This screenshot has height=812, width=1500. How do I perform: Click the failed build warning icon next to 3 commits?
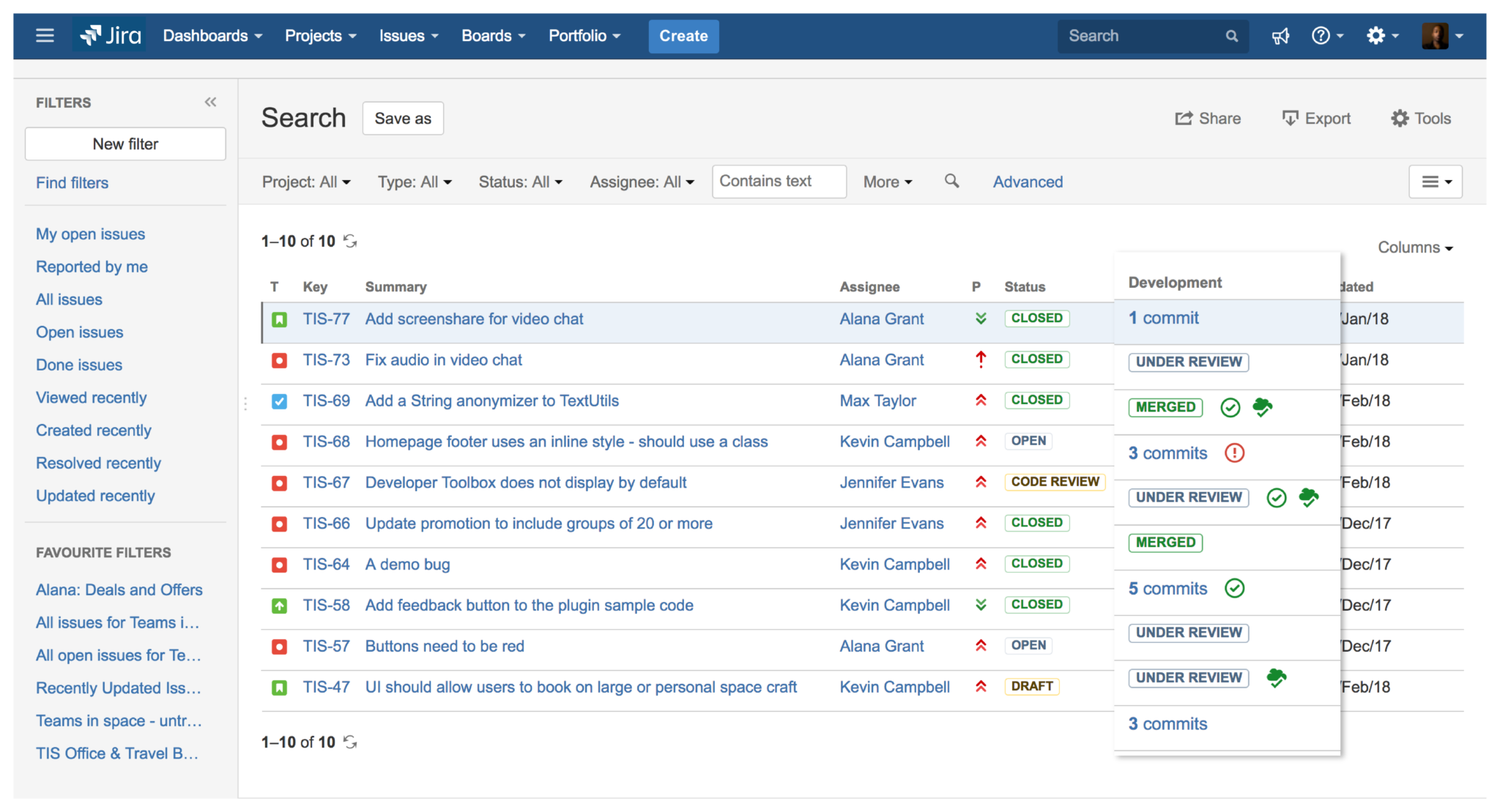[x=1234, y=453]
